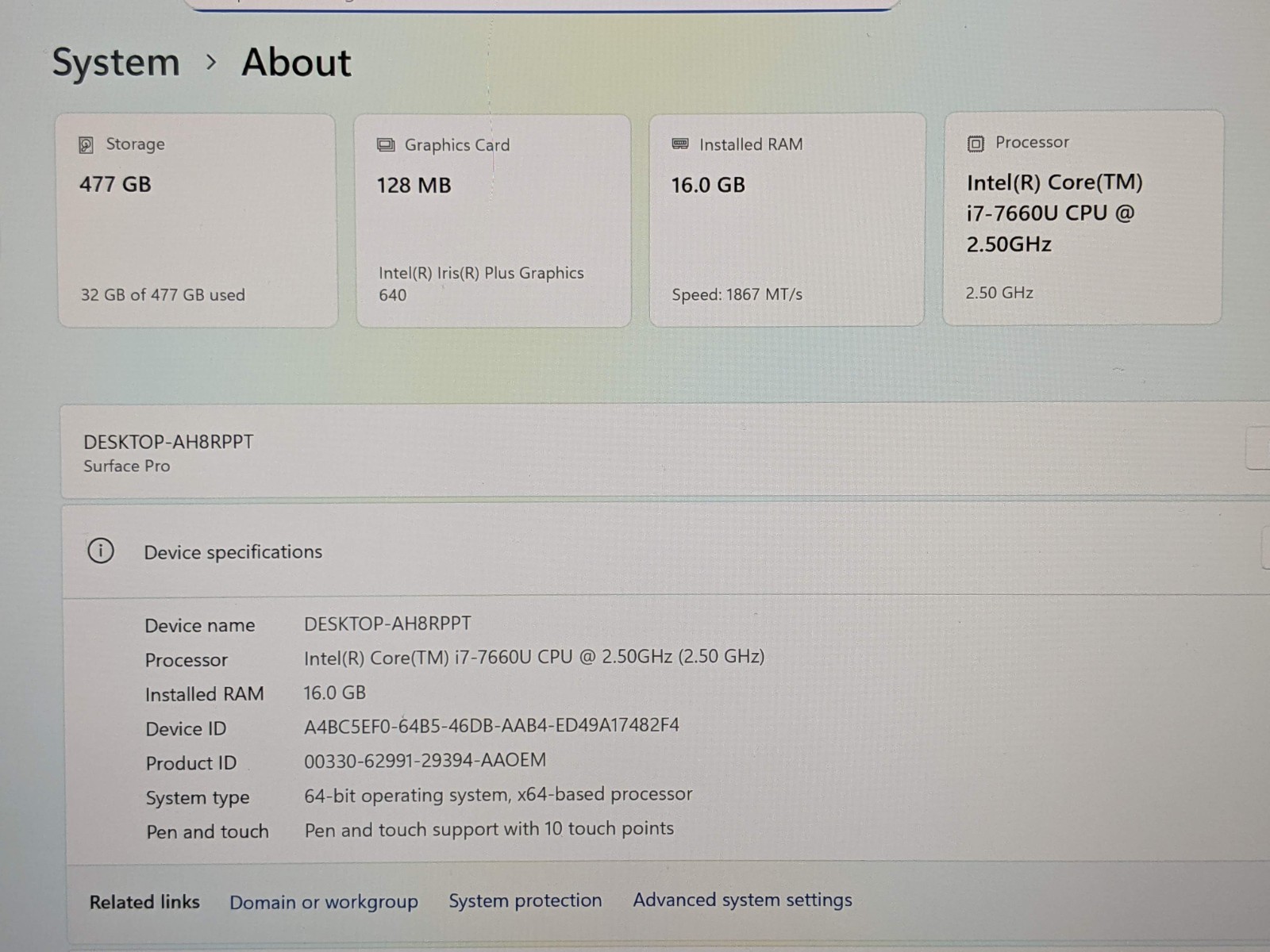1270x952 pixels.
Task: Select the 477 GB storage value
Action: coord(115,184)
